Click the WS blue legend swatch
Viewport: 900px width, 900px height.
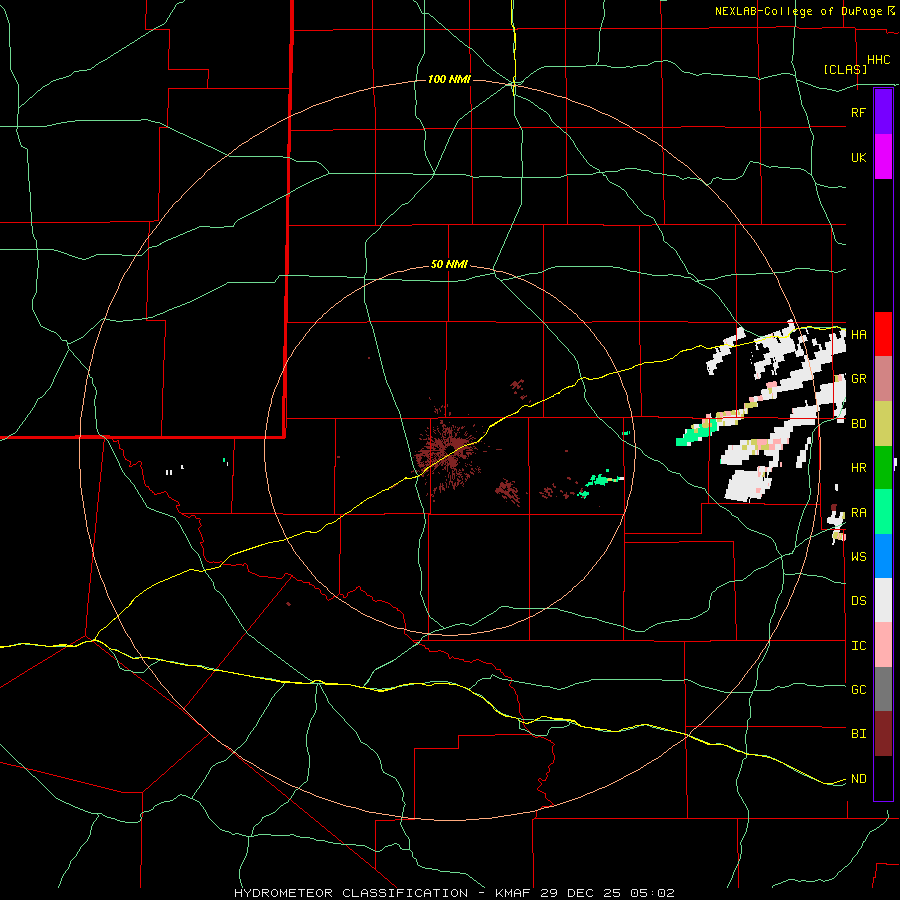point(883,556)
